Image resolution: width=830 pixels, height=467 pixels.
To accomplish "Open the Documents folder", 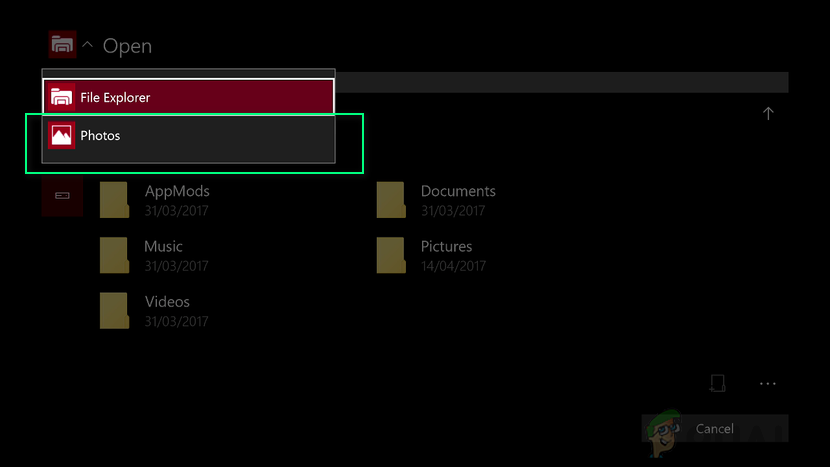I will tap(436, 200).
